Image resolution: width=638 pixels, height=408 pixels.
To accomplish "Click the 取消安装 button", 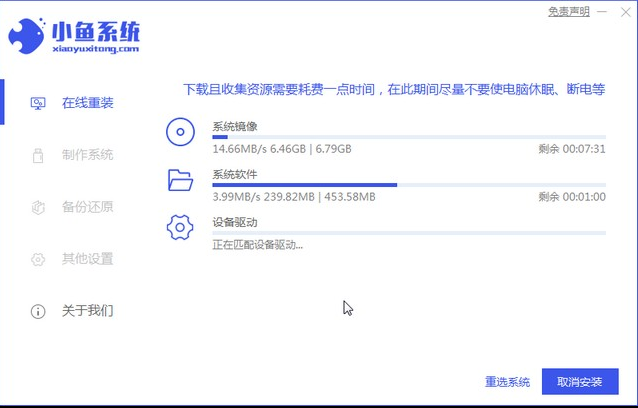I will click(580, 382).
